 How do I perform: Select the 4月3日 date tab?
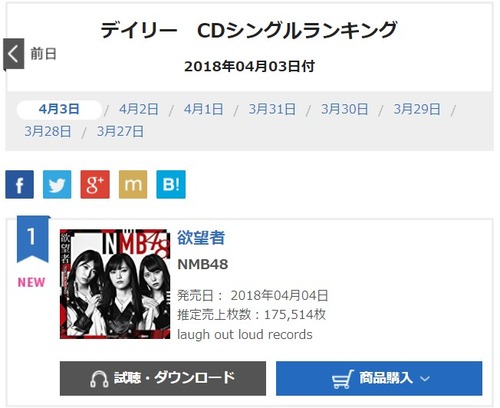pyautogui.click(x=59, y=109)
